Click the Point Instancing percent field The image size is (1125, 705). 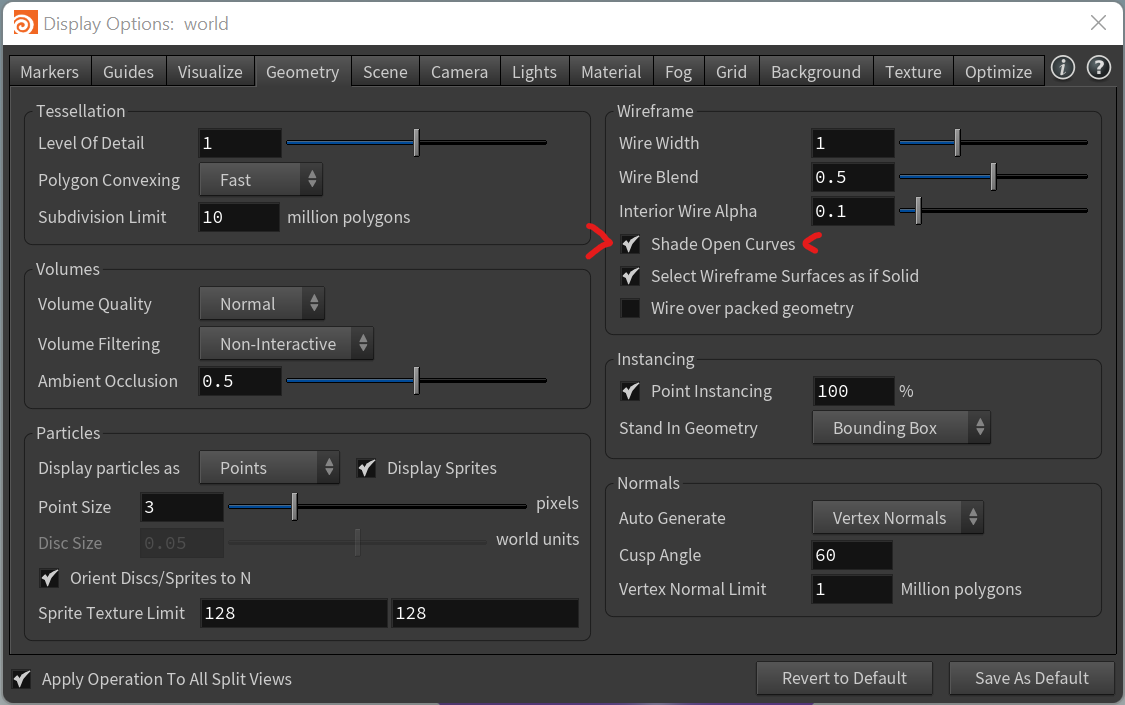pos(854,391)
